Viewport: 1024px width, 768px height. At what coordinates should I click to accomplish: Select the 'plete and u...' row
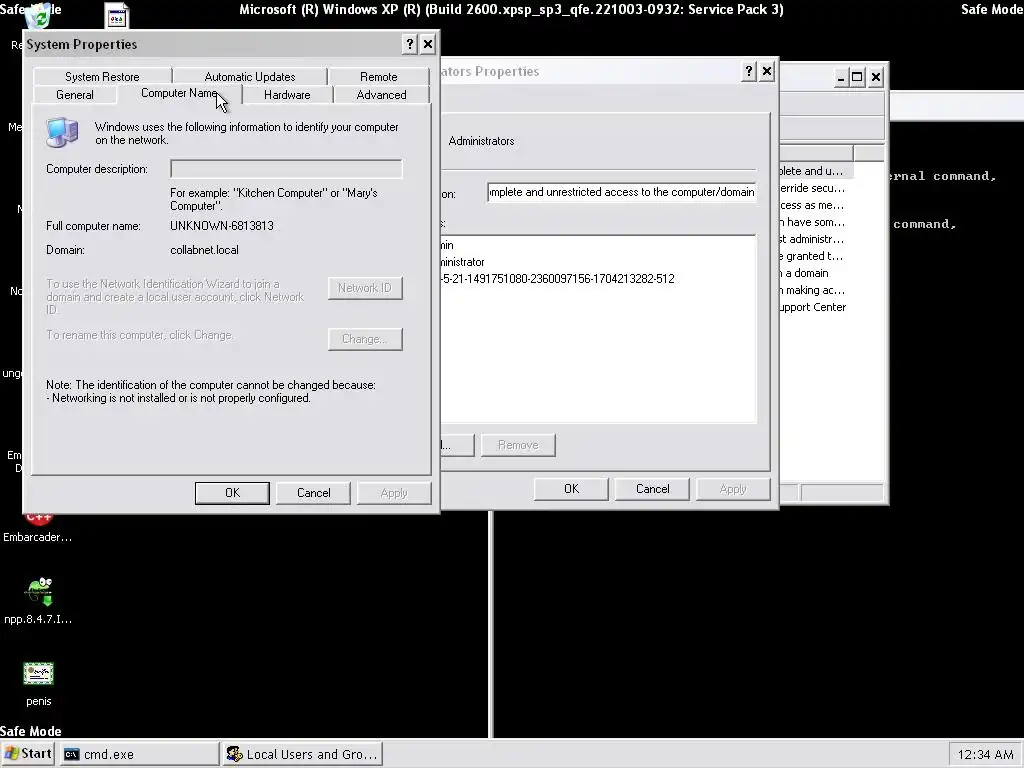[x=815, y=171]
